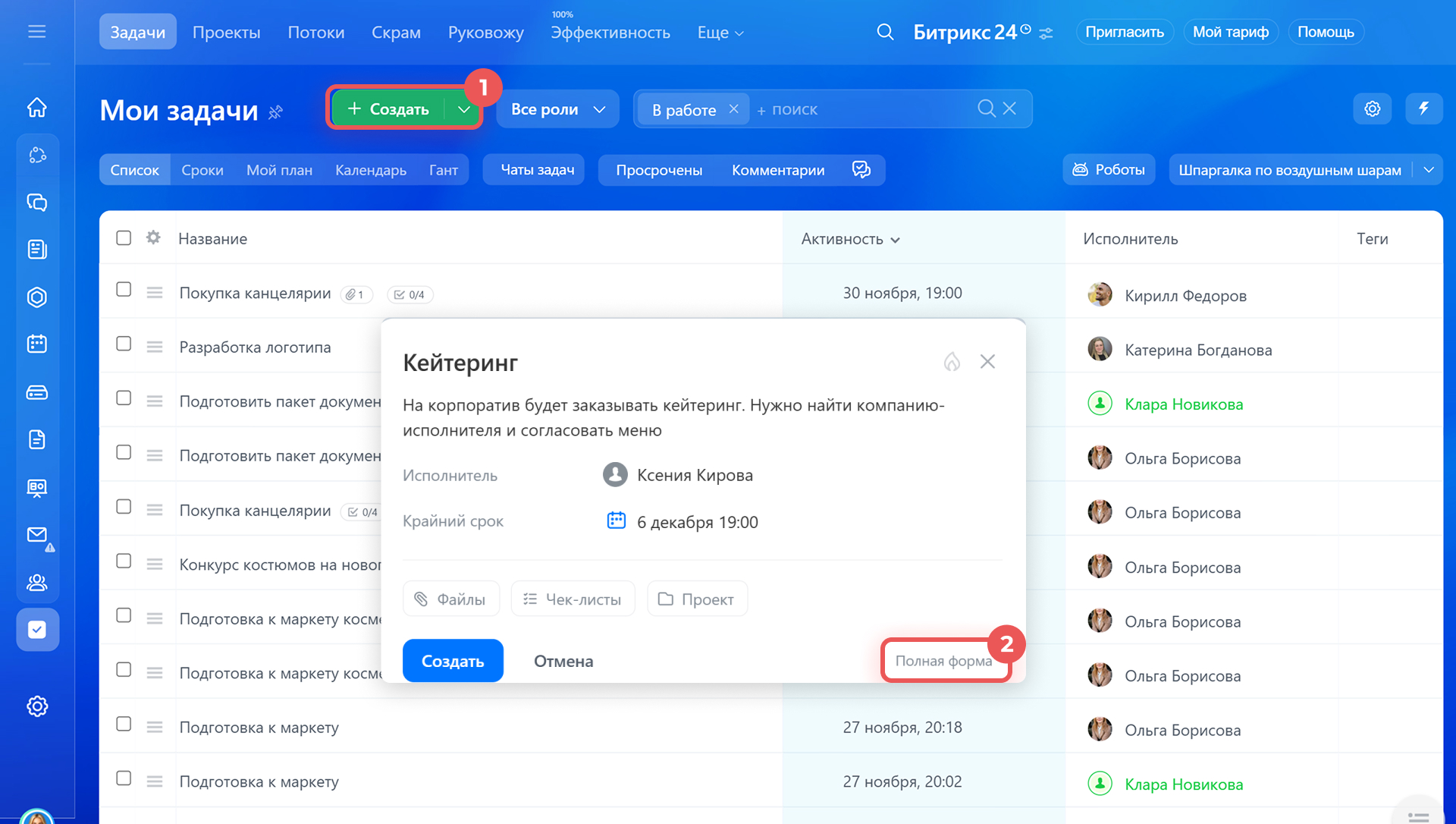Select checkbox for Разработка логотипа task
This screenshot has height=824, width=1456.
pyautogui.click(x=124, y=344)
